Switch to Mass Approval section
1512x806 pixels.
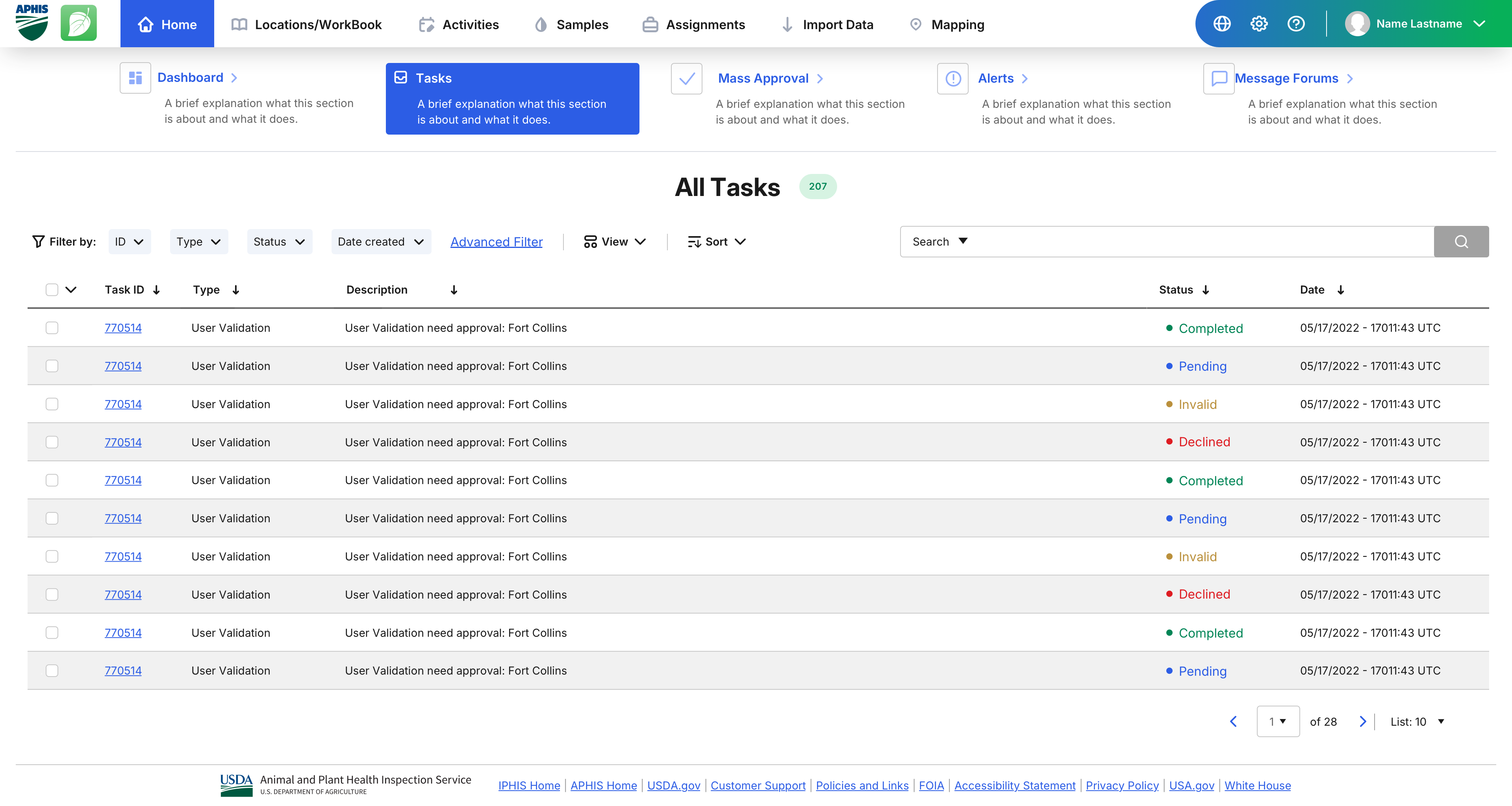click(763, 79)
